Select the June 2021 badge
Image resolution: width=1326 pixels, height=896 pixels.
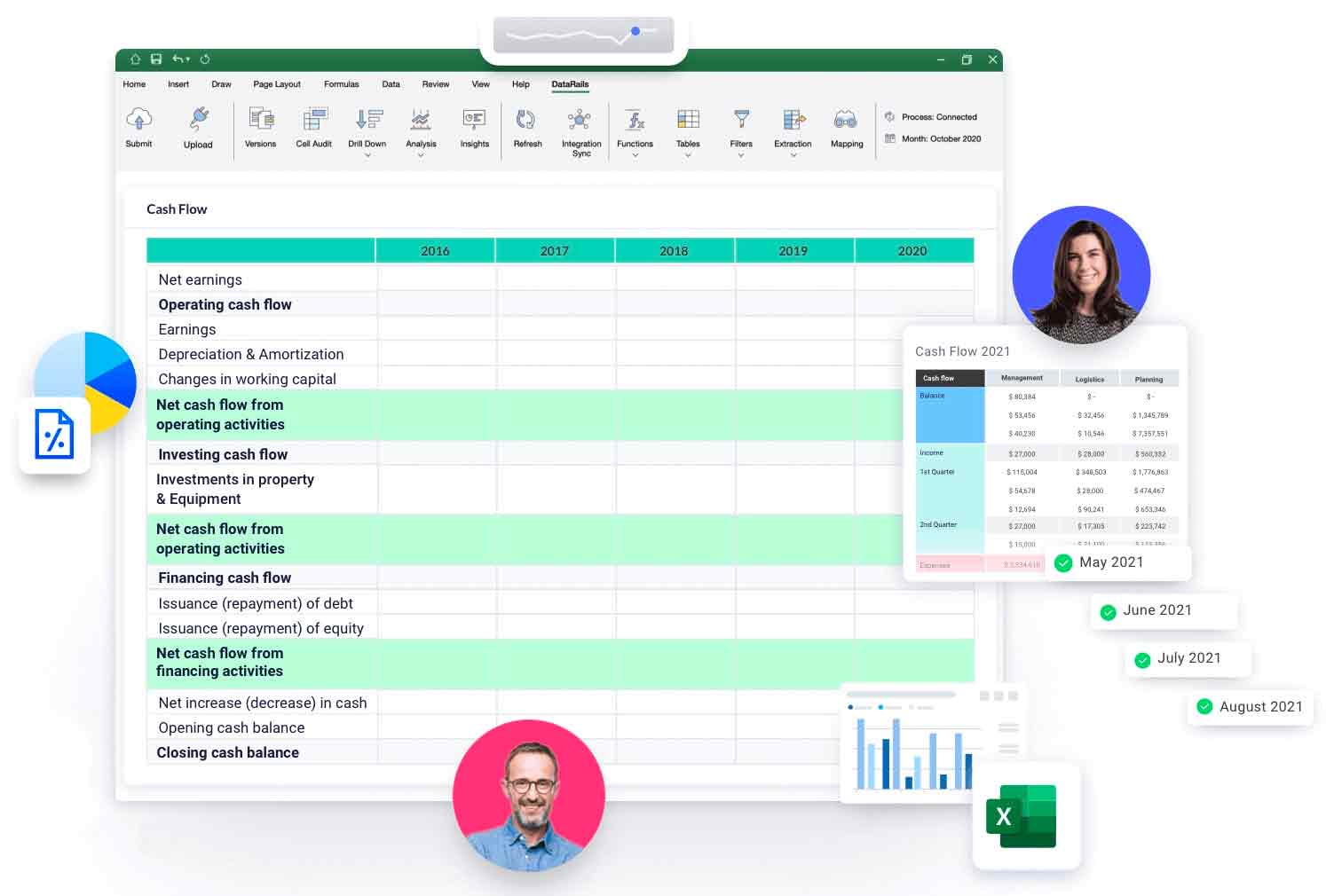1164,611
